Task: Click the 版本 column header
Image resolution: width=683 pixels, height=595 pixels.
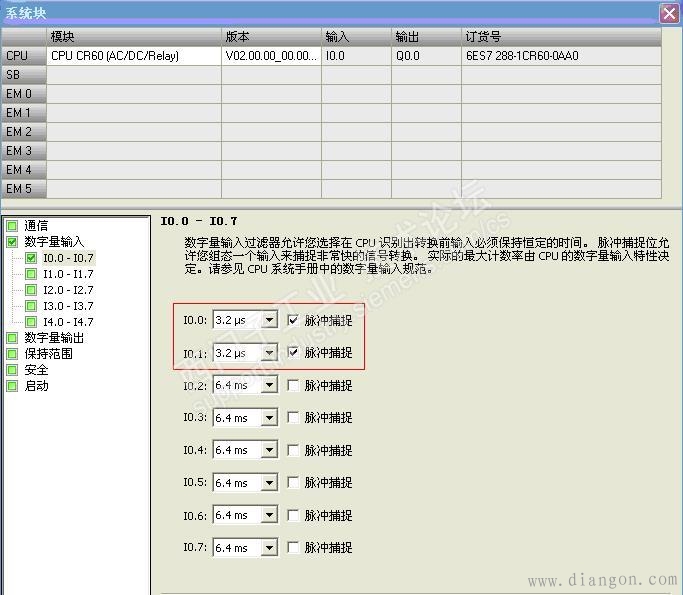Action: coord(271,37)
